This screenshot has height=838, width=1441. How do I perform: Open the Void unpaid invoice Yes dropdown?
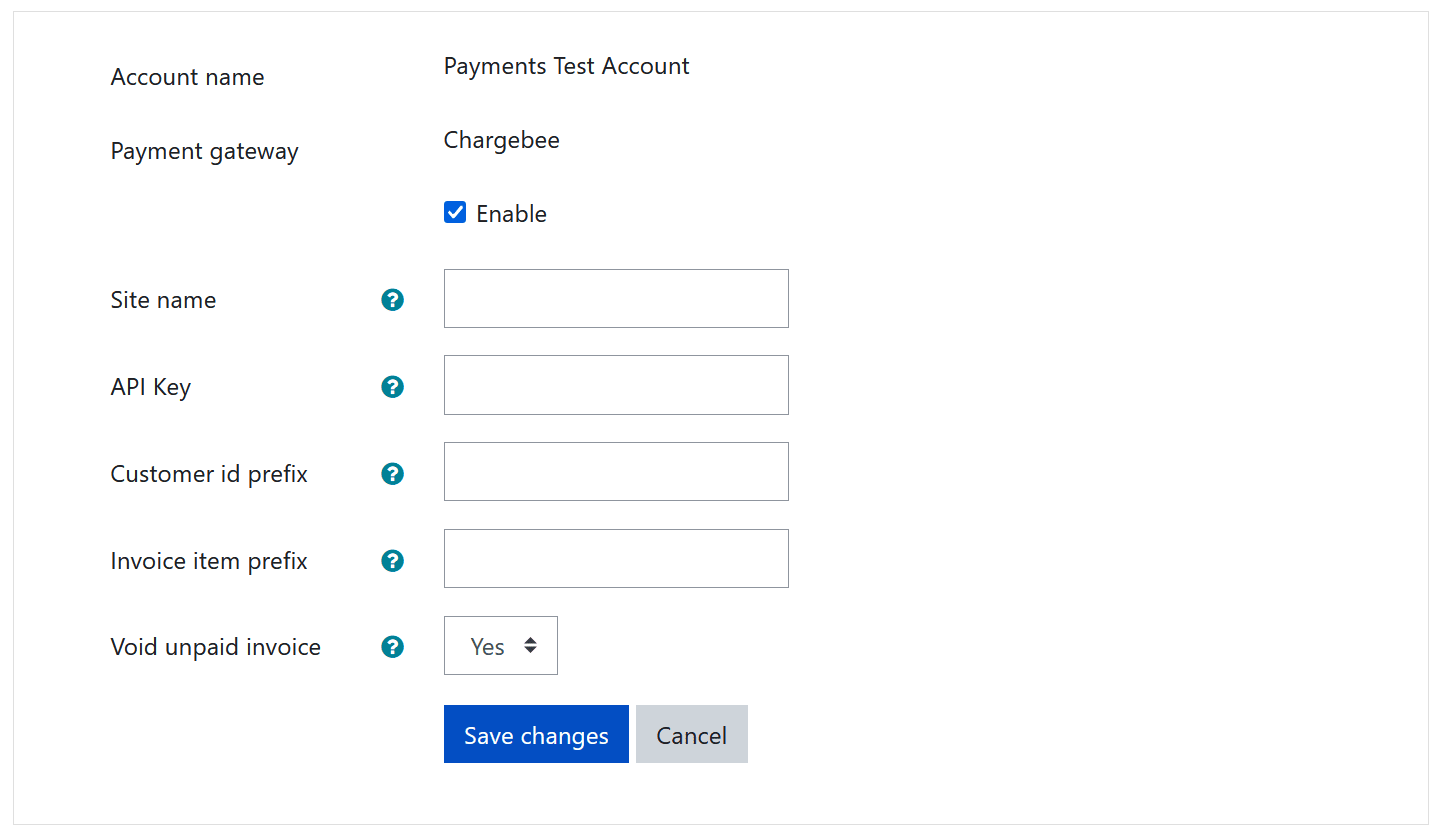[x=501, y=646]
